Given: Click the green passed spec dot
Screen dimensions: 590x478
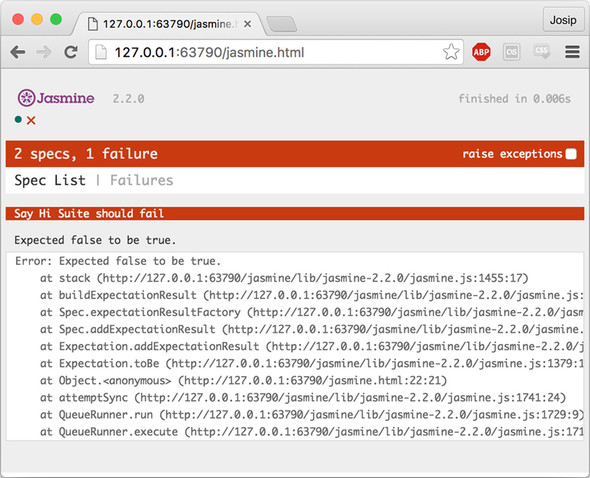Looking at the screenshot, I should coord(18,120).
